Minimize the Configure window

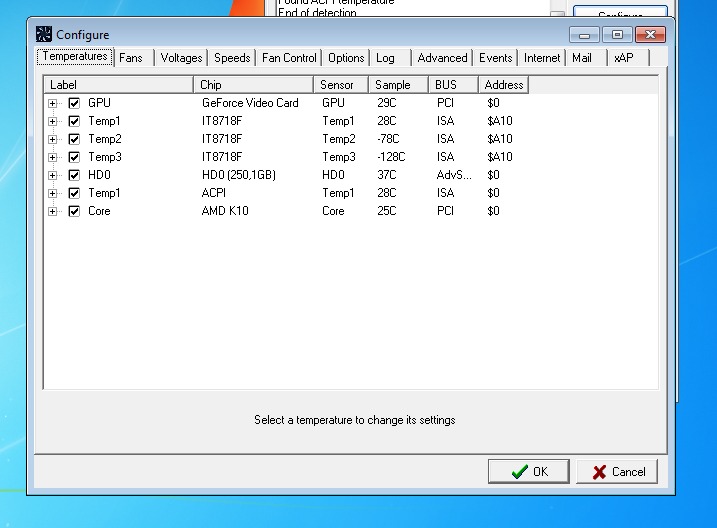[x=584, y=35]
